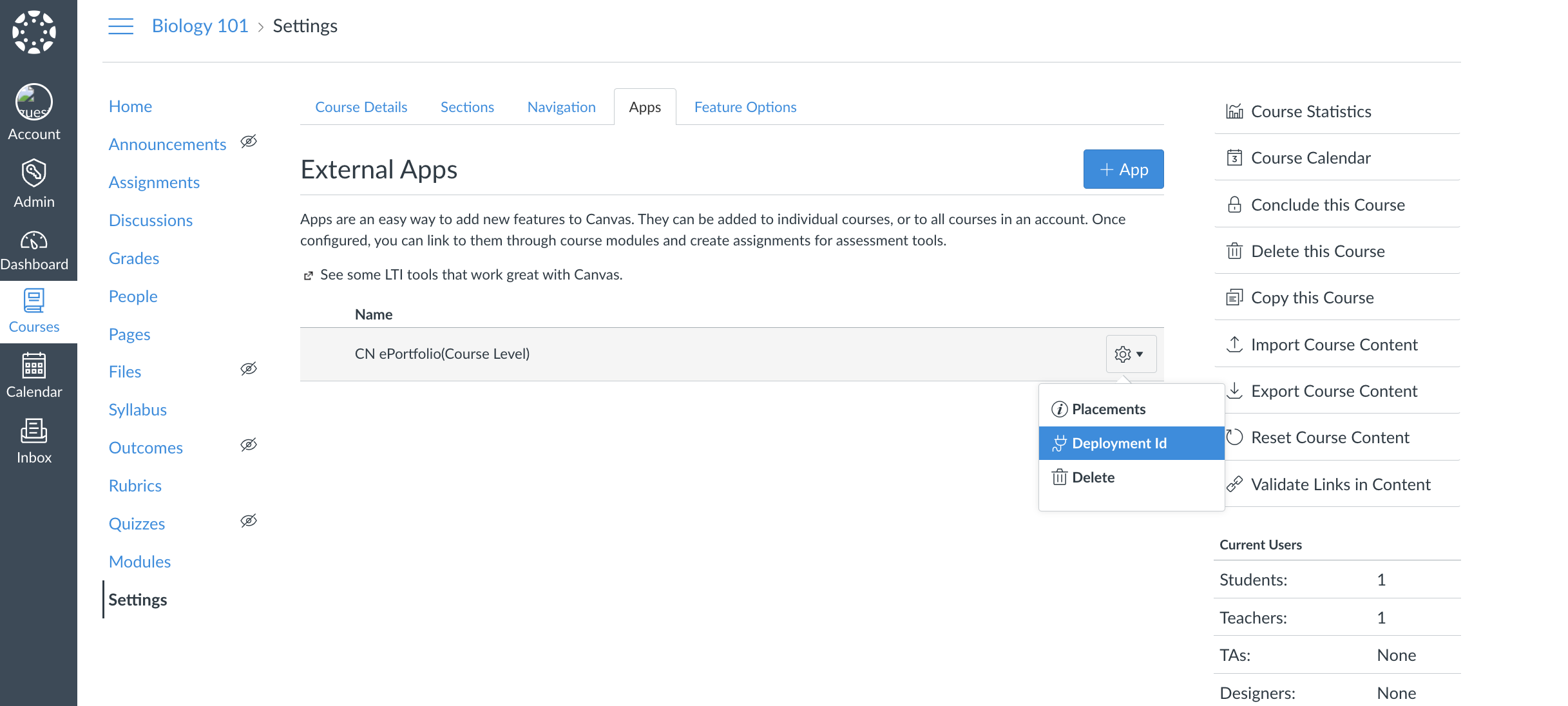The width and height of the screenshot is (1568, 706).
Task: Open Course Statistics from the sidebar
Action: point(1310,111)
